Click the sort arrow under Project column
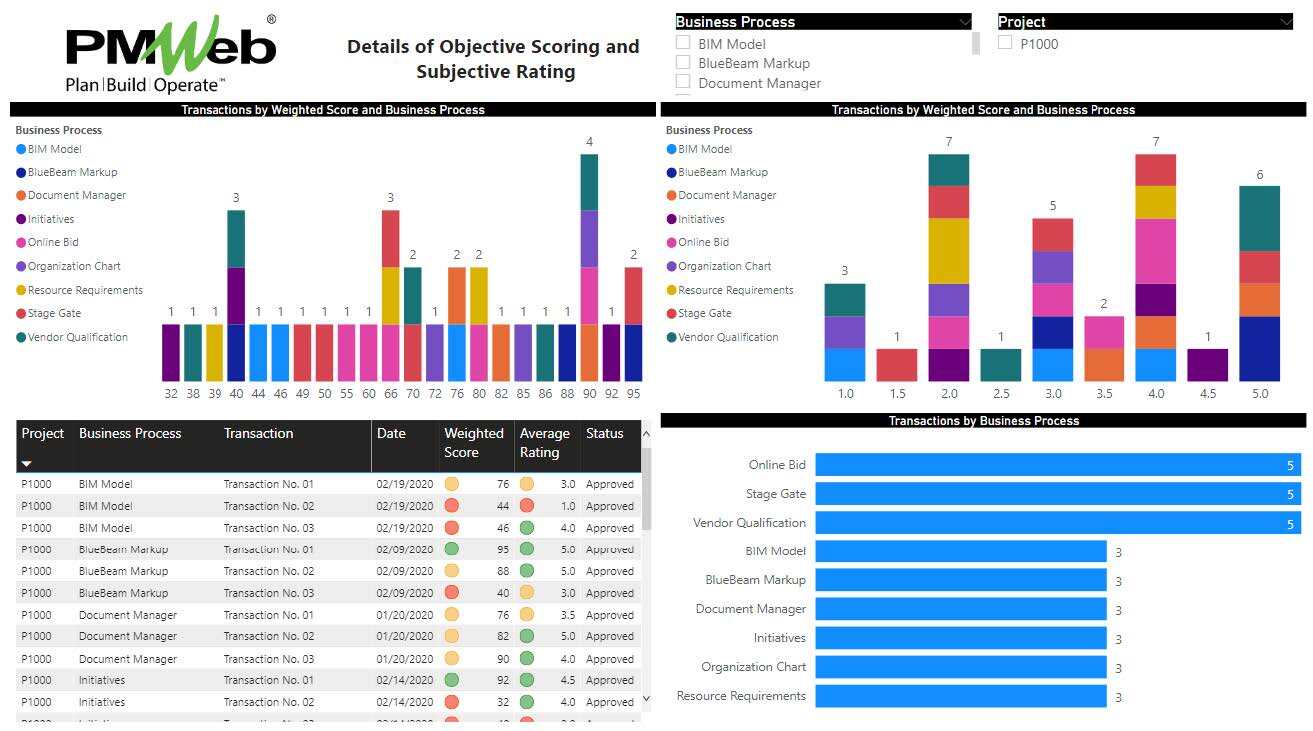Viewport: 1313px width, 731px height. click(x=27, y=464)
